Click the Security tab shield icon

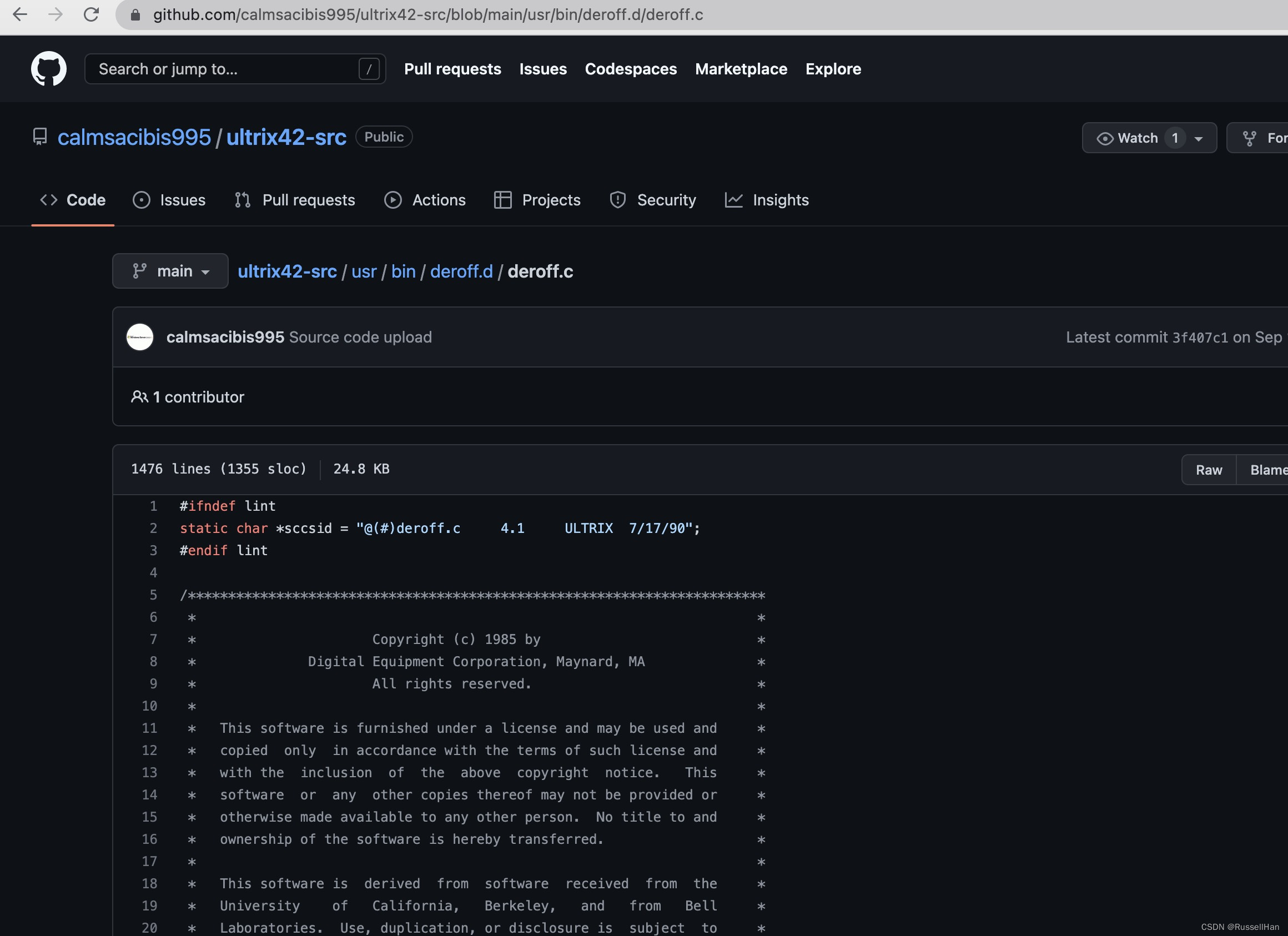click(618, 200)
